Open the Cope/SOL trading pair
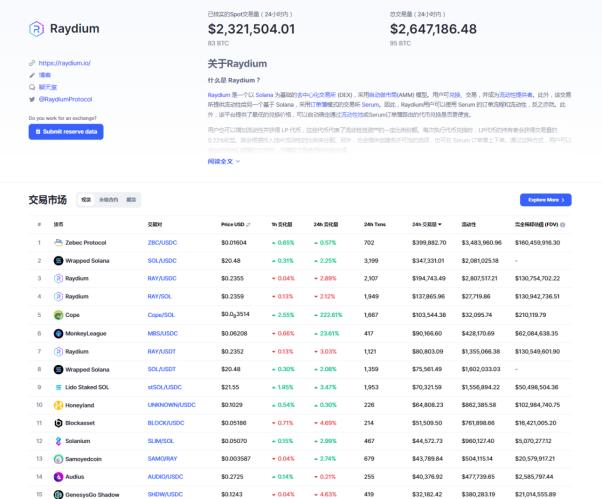 [x=161, y=315]
